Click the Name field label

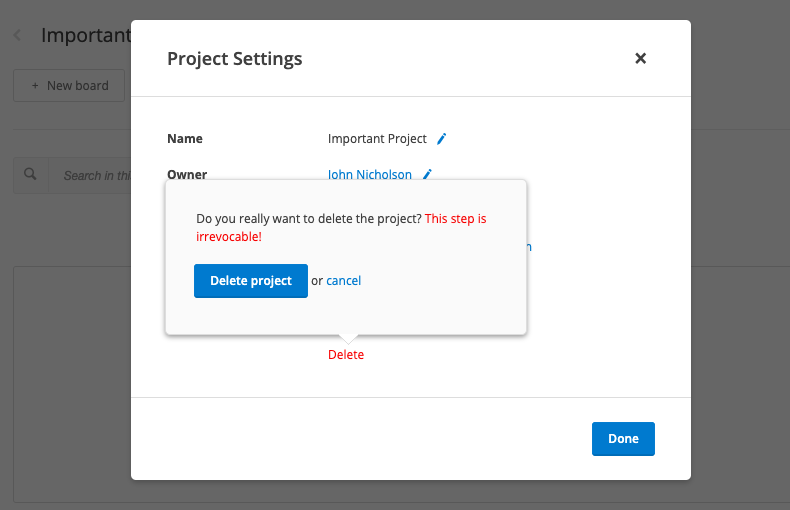point(185,139)
